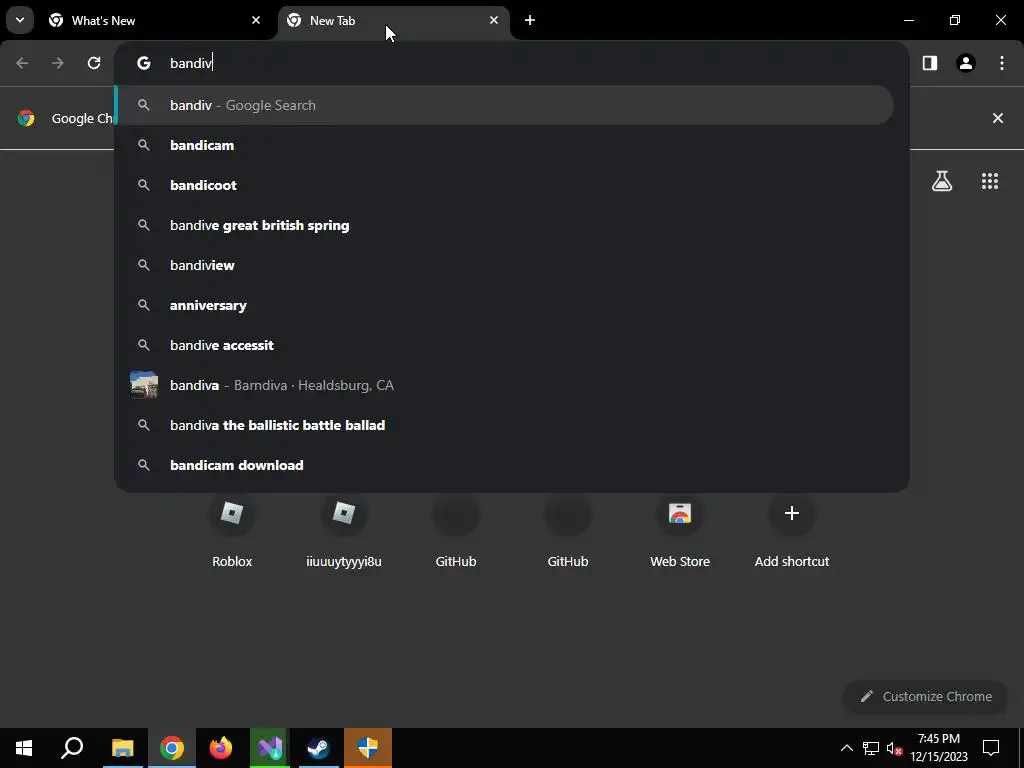Choose the 'bandicam' suggestion
1024x768 pixels.
pyautogui.click(x=504, y=145)
